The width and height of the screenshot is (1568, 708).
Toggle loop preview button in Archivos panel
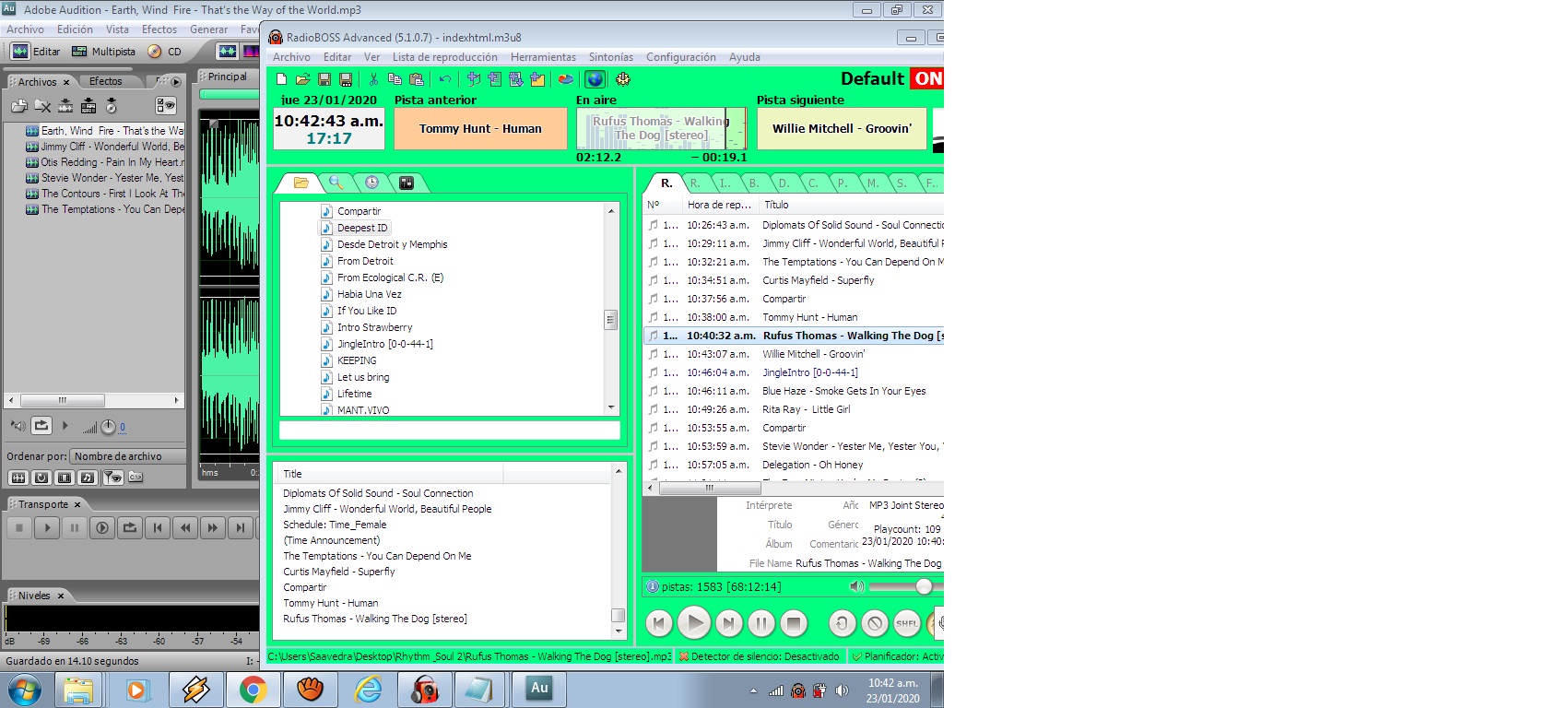tap(41, 426)
